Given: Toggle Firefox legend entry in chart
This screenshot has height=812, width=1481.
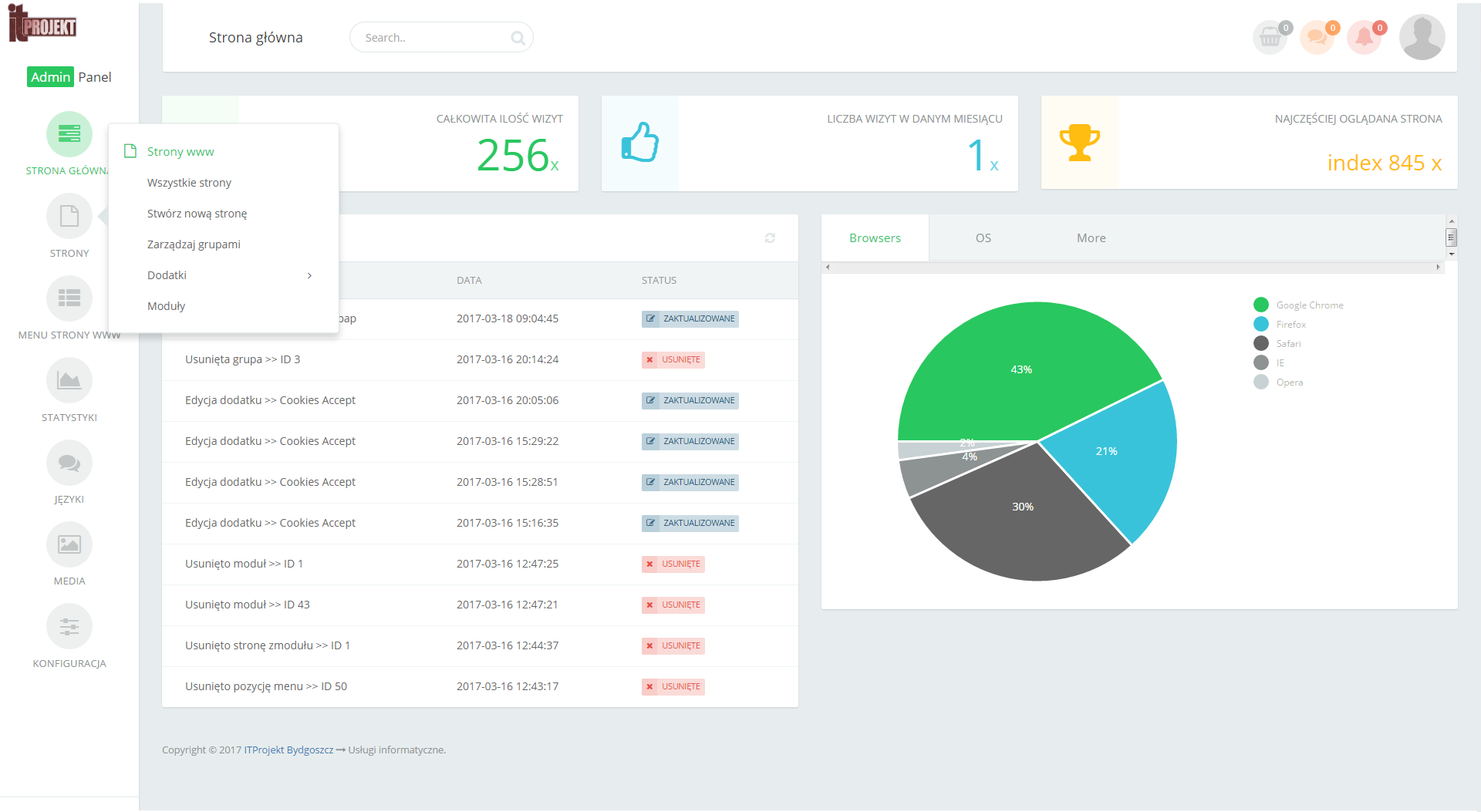Looking at the screenshot, I should [1290, 325].
